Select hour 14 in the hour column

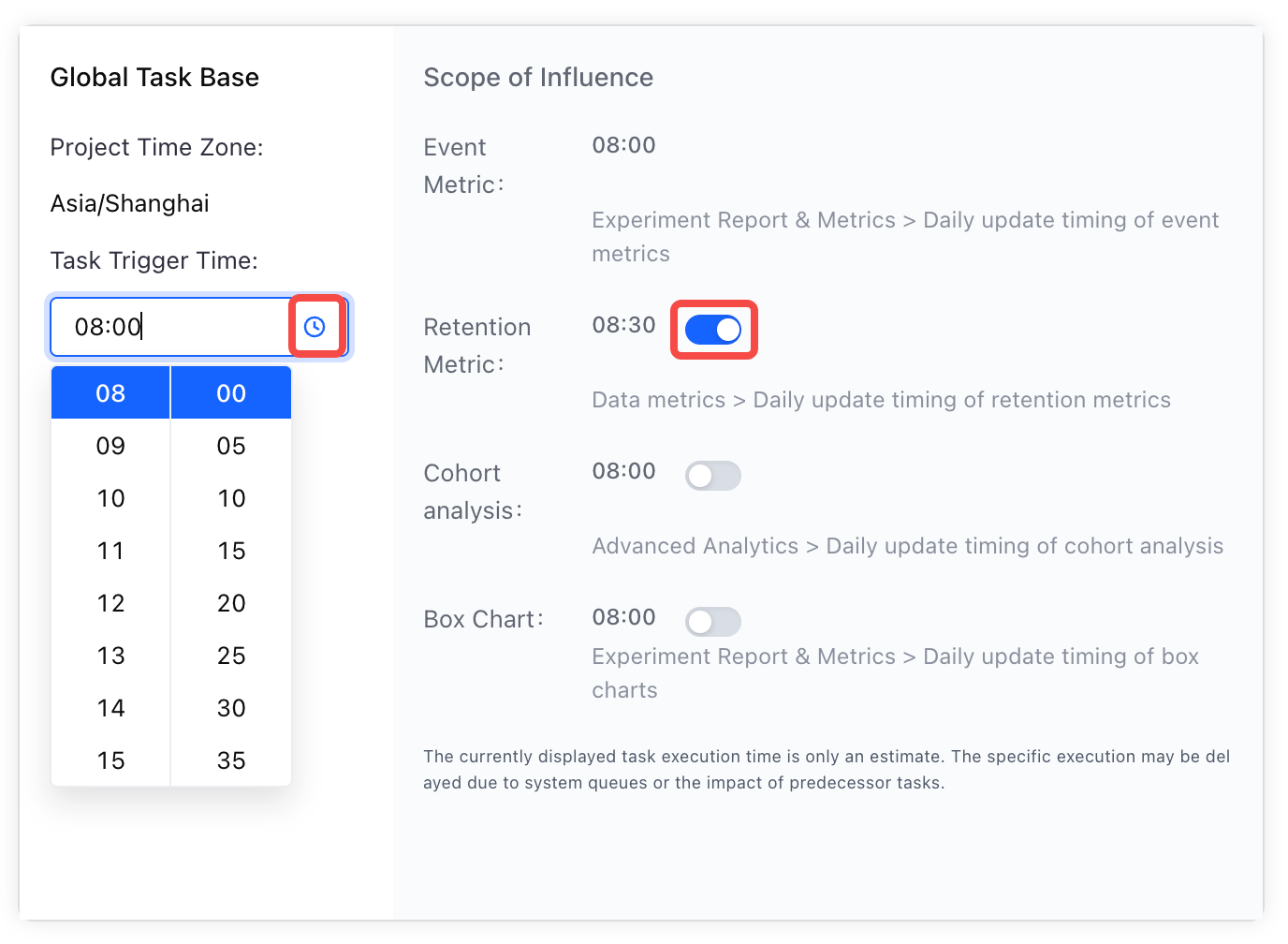110,708
